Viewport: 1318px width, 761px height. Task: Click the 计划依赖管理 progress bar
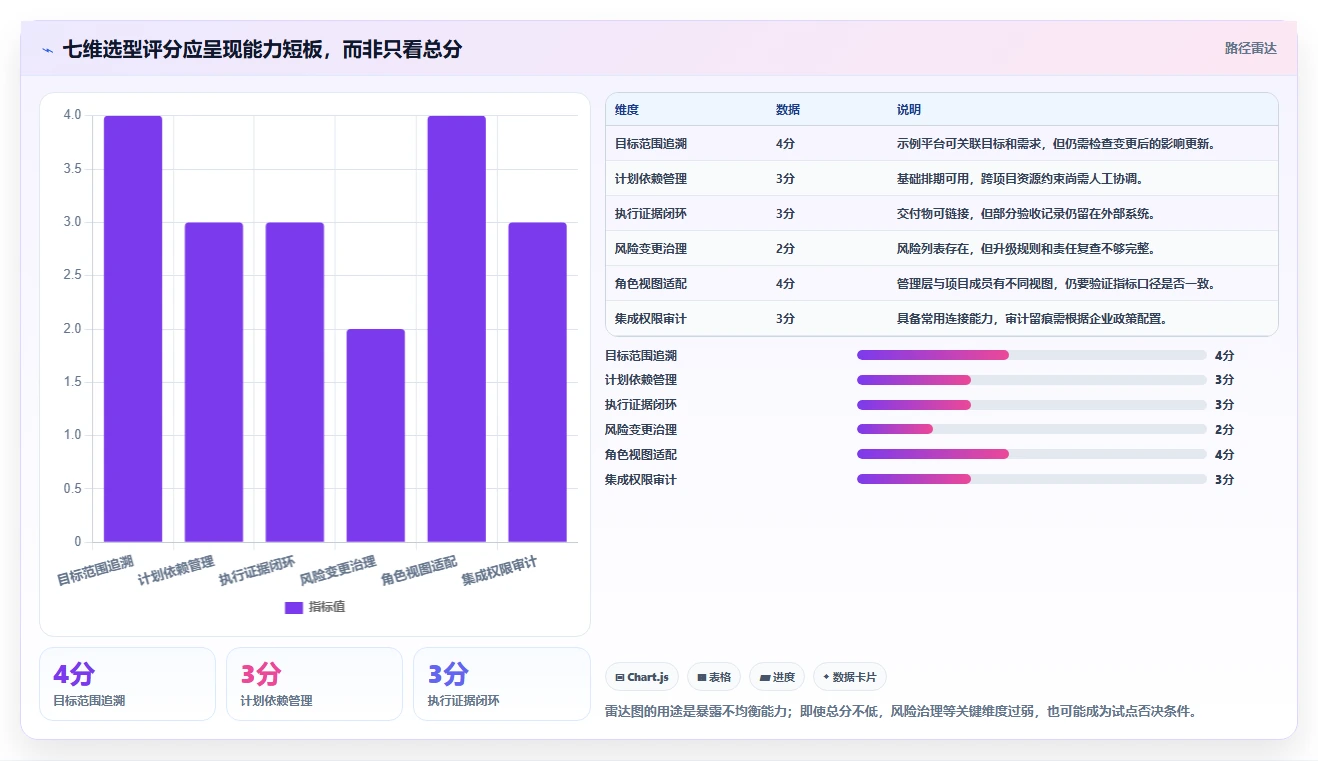(1032, 380)
